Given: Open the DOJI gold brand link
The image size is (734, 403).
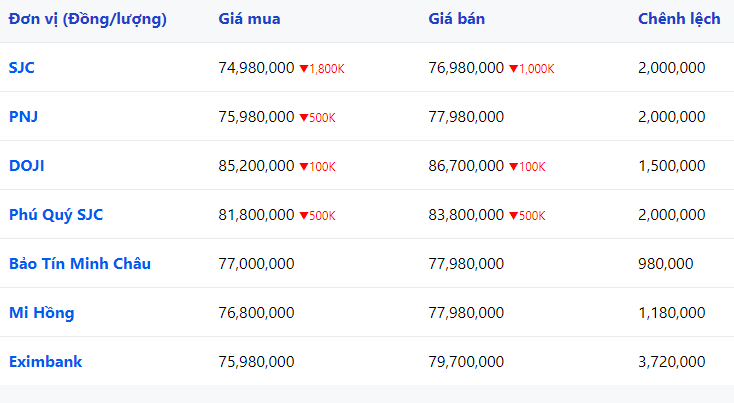Looking at the screenshot, I should pos(27,166).
